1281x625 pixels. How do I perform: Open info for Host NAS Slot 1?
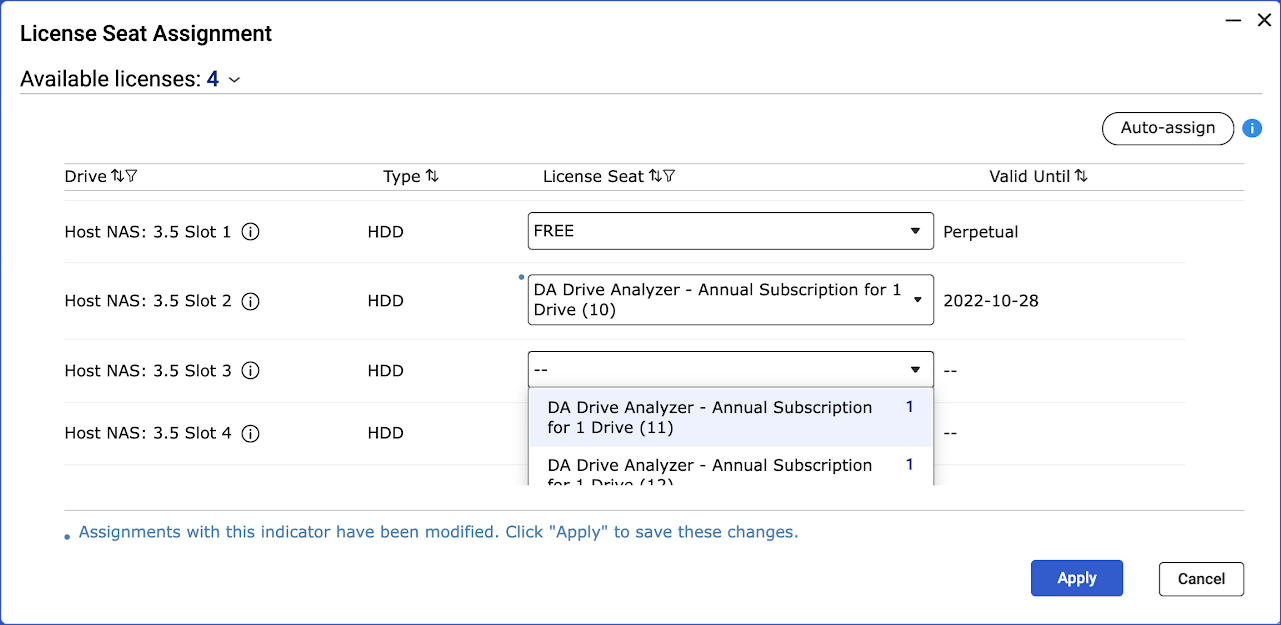click(251, 232)
